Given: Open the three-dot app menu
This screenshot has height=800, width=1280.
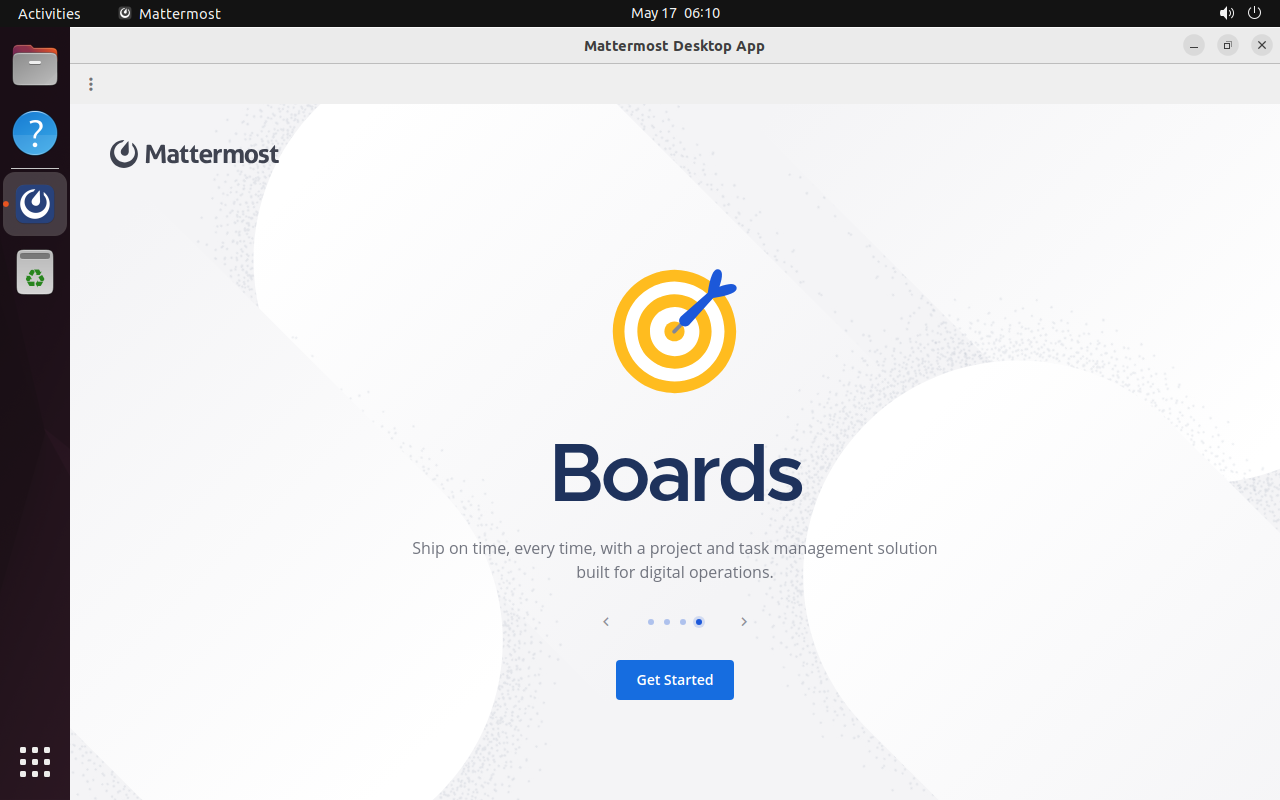Looking at the screenshot, I should [91, 84].
